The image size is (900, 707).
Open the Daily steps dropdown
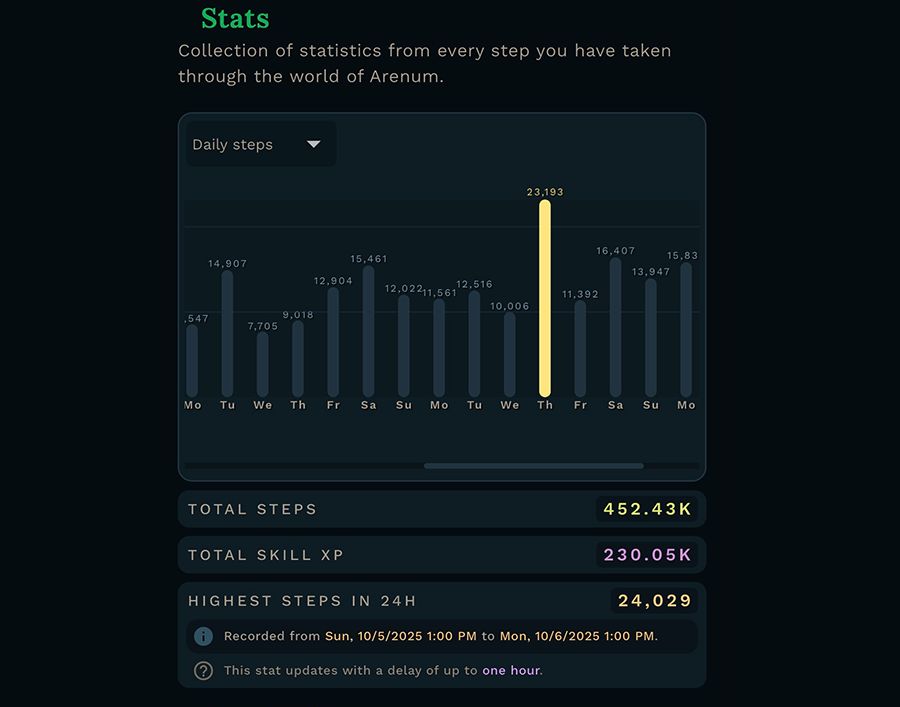coord(260,144)
